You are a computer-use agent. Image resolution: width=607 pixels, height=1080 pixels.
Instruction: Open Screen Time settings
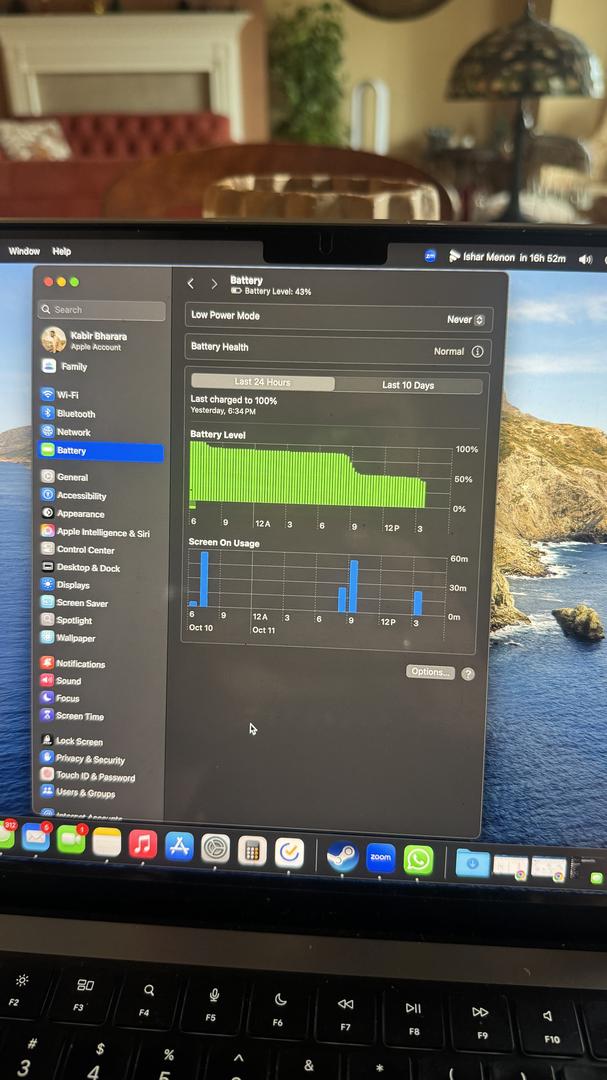click(80, 716)
